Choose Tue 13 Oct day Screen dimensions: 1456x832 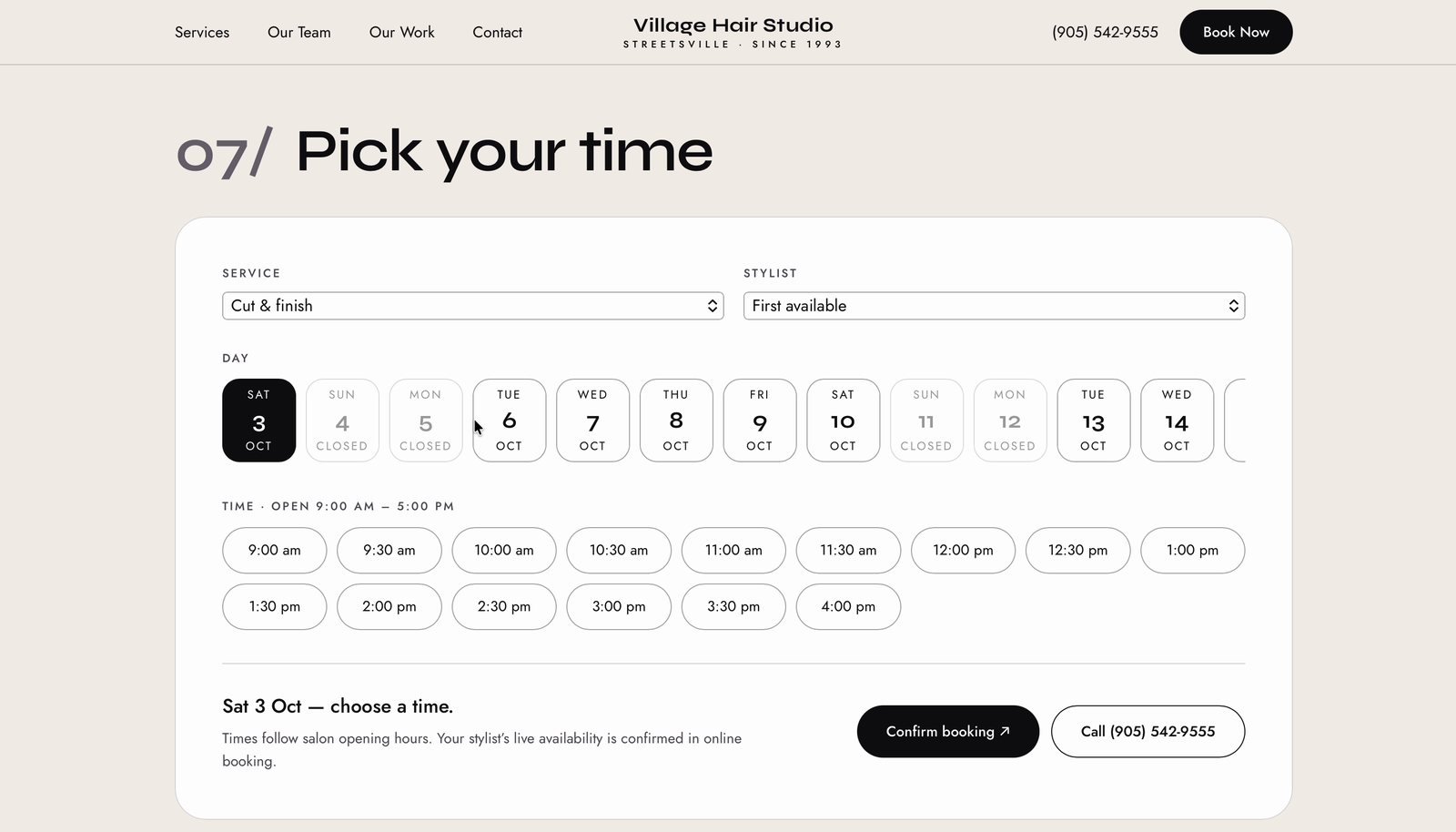(x=1094, y=421)
